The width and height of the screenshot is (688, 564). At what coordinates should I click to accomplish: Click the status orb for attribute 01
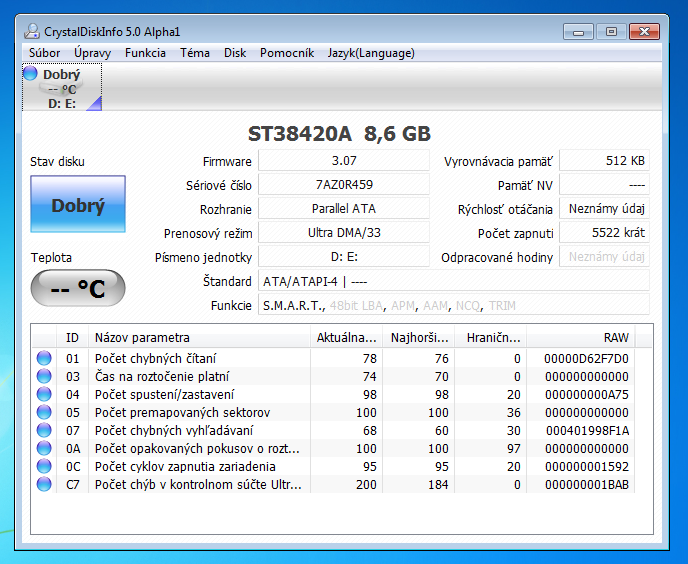pos(44,358)
